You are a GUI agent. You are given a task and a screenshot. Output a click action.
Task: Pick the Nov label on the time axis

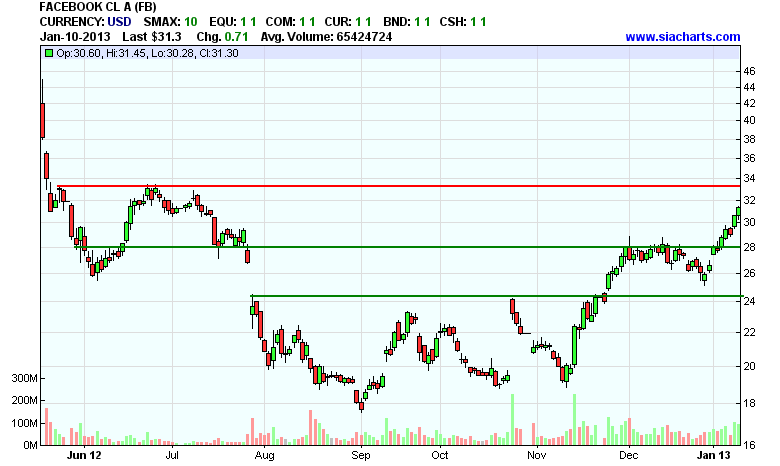click(538, 455)
